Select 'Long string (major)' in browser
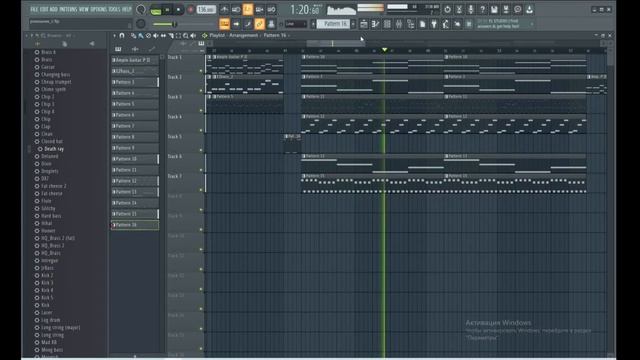Viewport: 640px width, 360px height. pos(60,327)
